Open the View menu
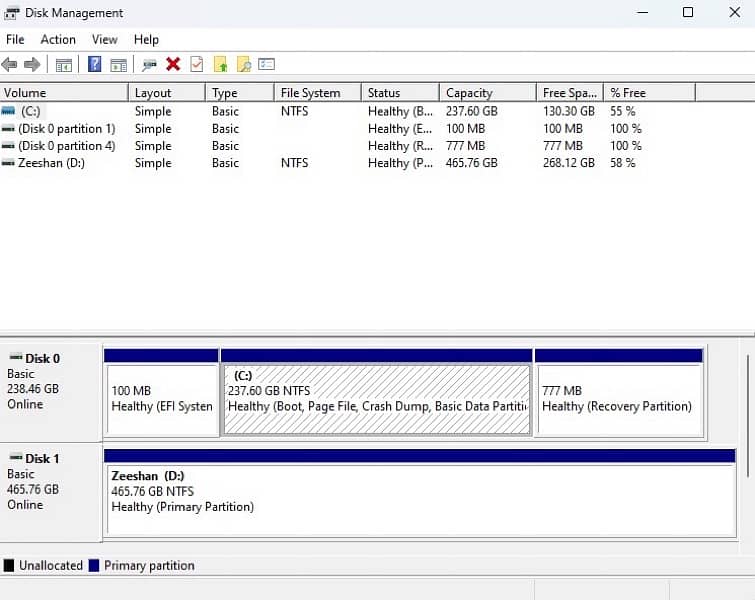 [x=105, y=39]
